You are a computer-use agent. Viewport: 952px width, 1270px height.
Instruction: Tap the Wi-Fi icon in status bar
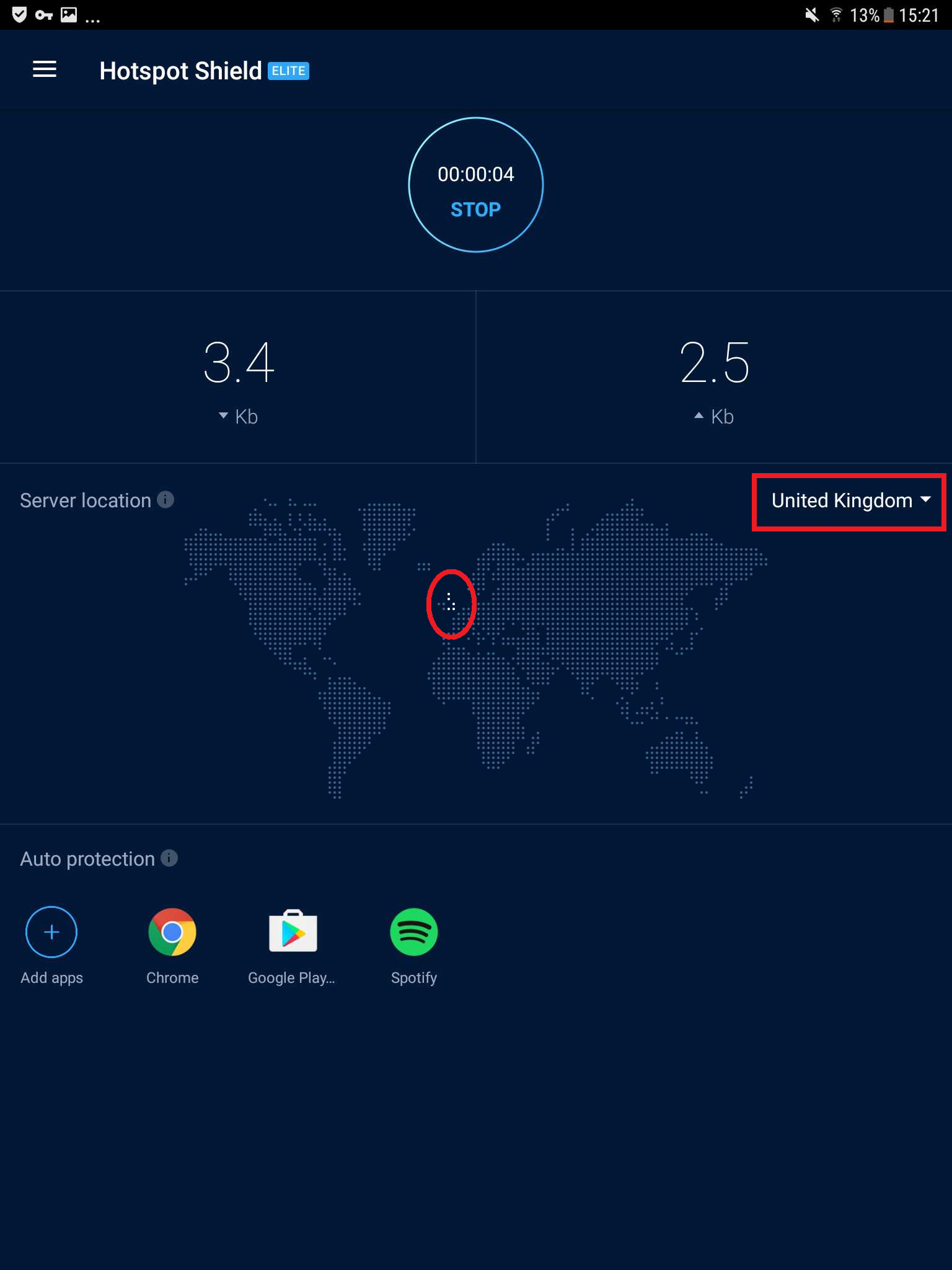(836, 15)
